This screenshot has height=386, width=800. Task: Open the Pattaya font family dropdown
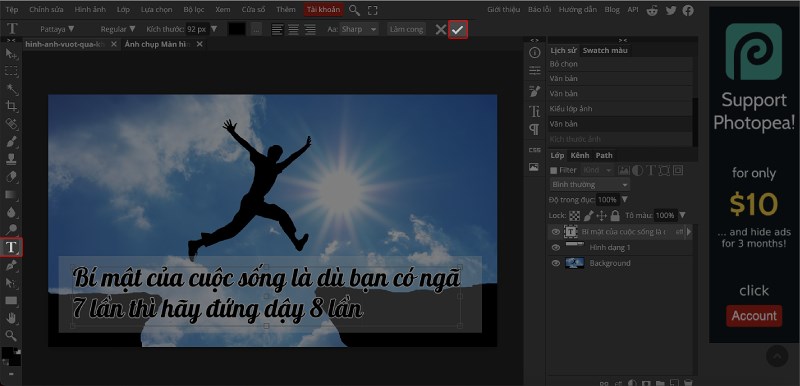57,29
